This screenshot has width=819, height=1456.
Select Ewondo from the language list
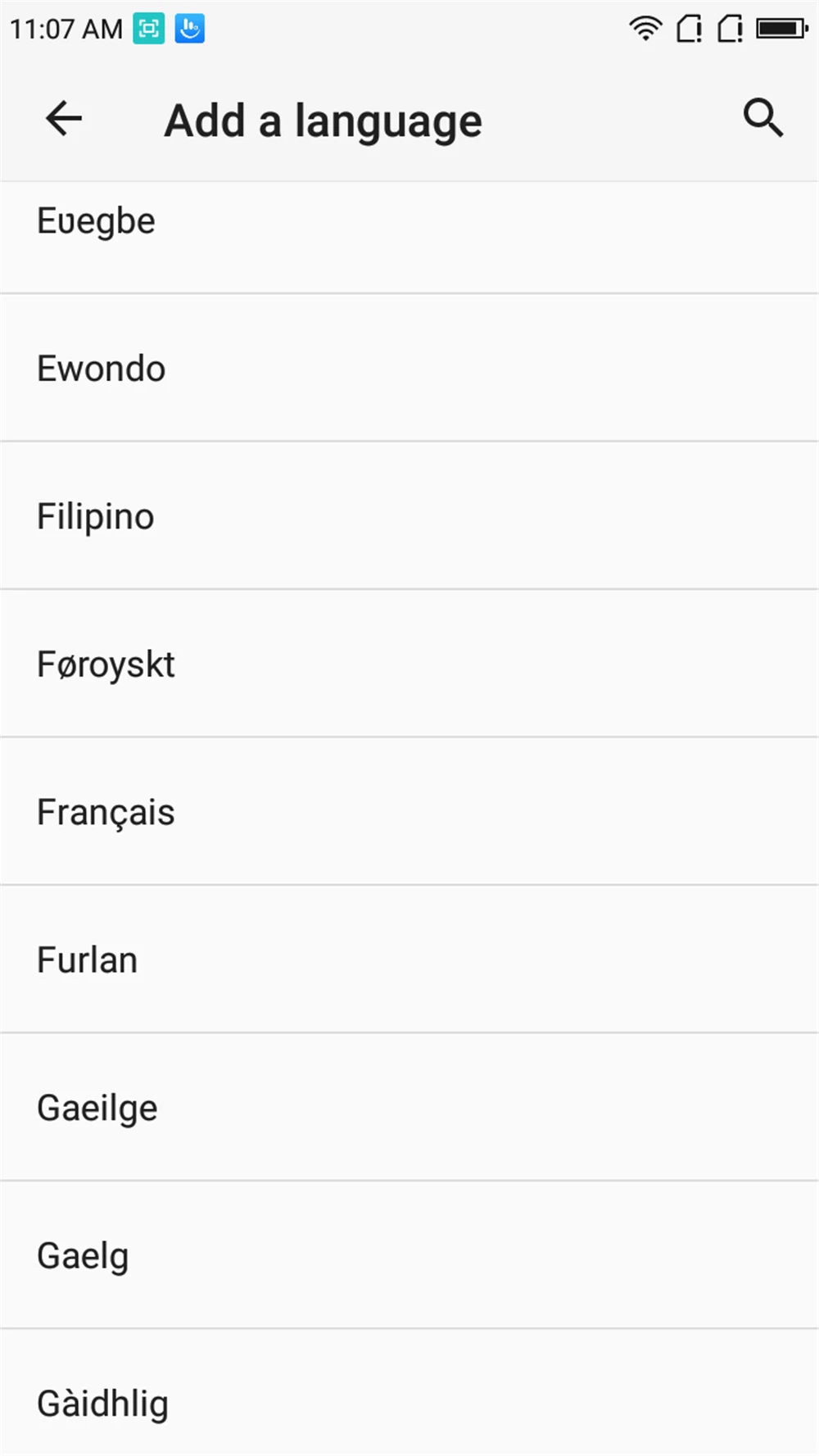(409, 368)
